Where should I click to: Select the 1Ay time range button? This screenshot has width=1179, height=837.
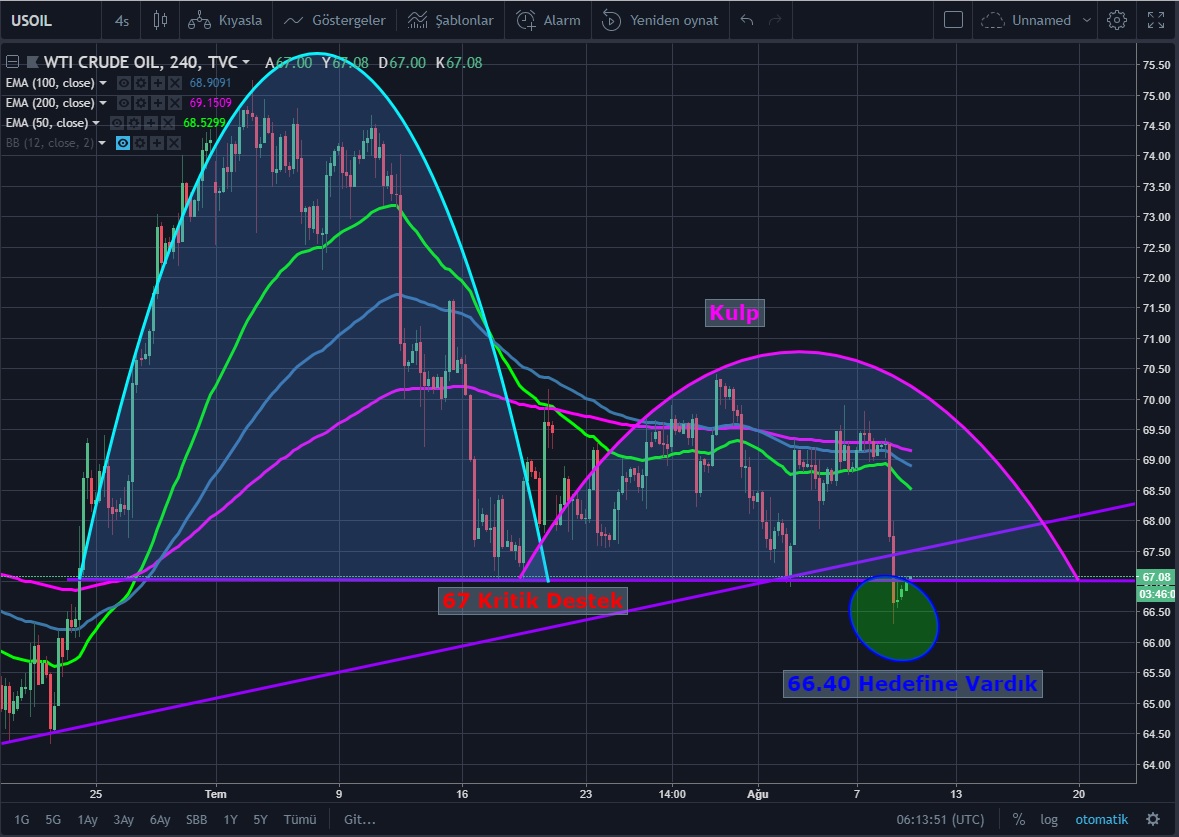(x=89, y=819)
